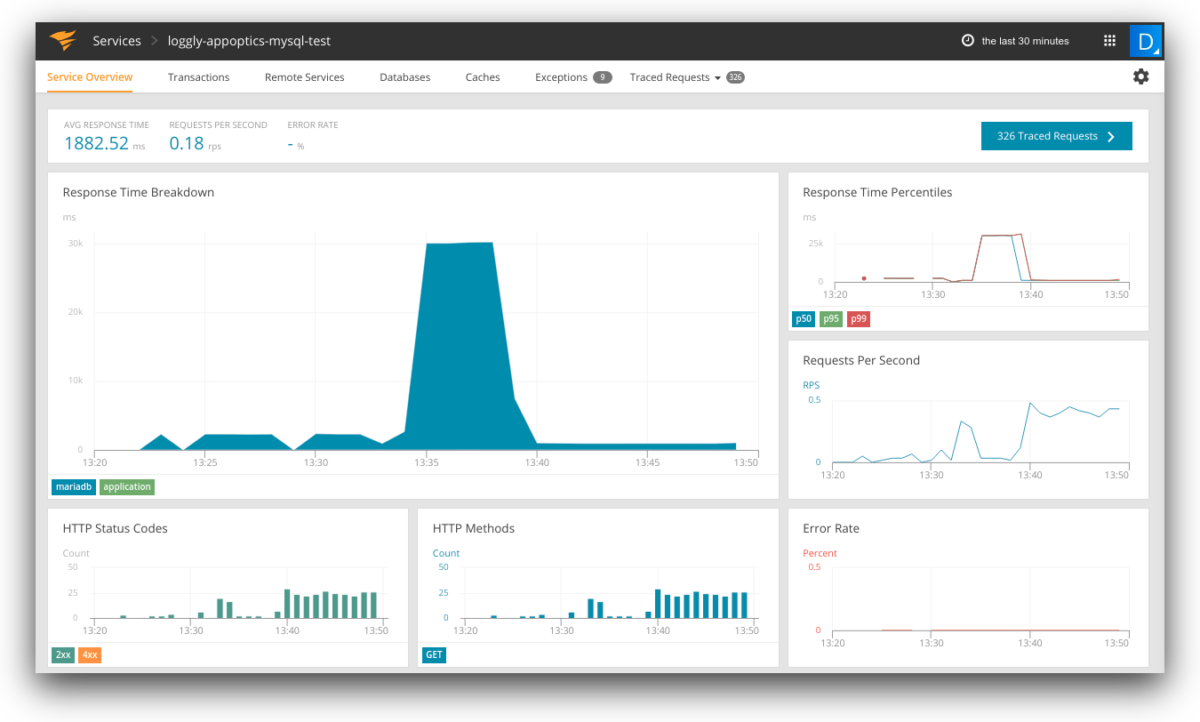Click the clock icon in header
This screenshot has width=1200, height=722.
pyautogui.click(x=967, y=41)
